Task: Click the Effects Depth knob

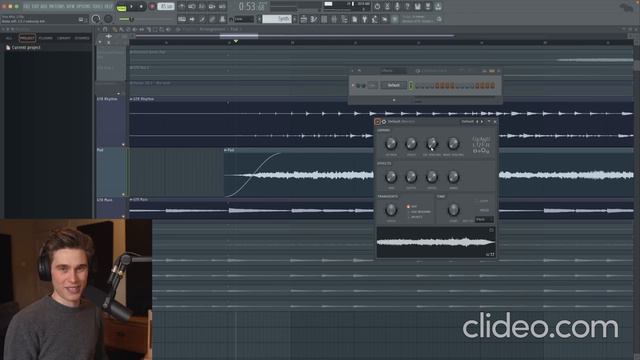Action: 411,177
